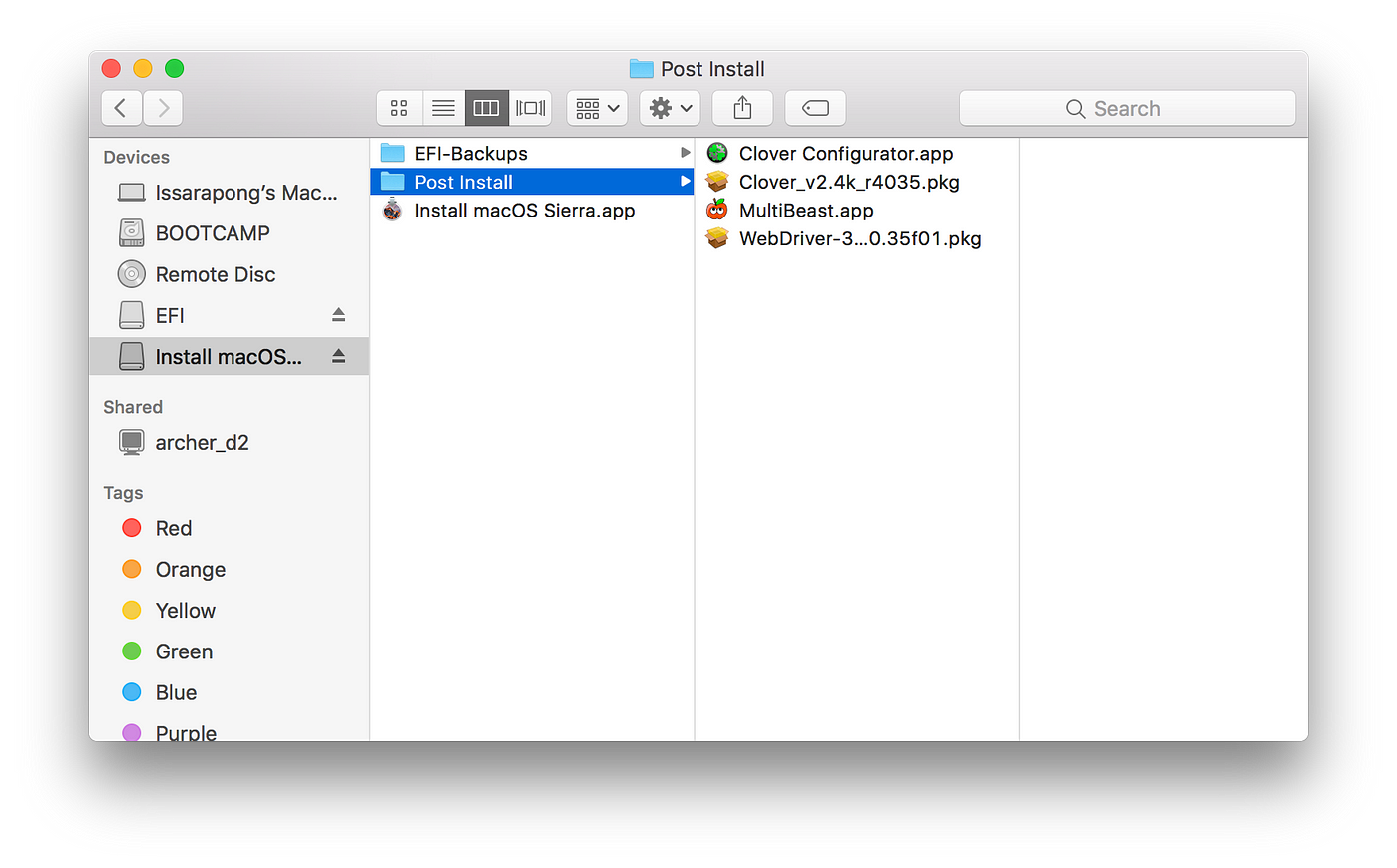Click the Post Install window title text
The height and width of the screenshot is (868, 1397).
tap(712, 69)
